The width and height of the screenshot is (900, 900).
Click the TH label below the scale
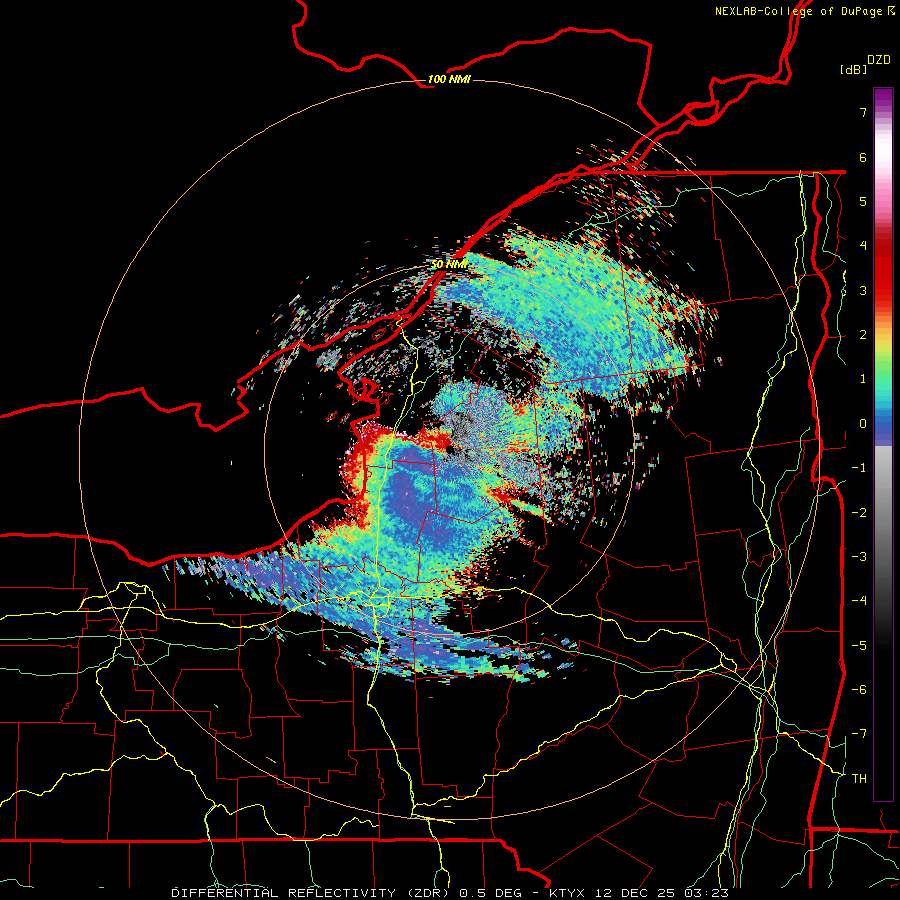pos(859,779)
